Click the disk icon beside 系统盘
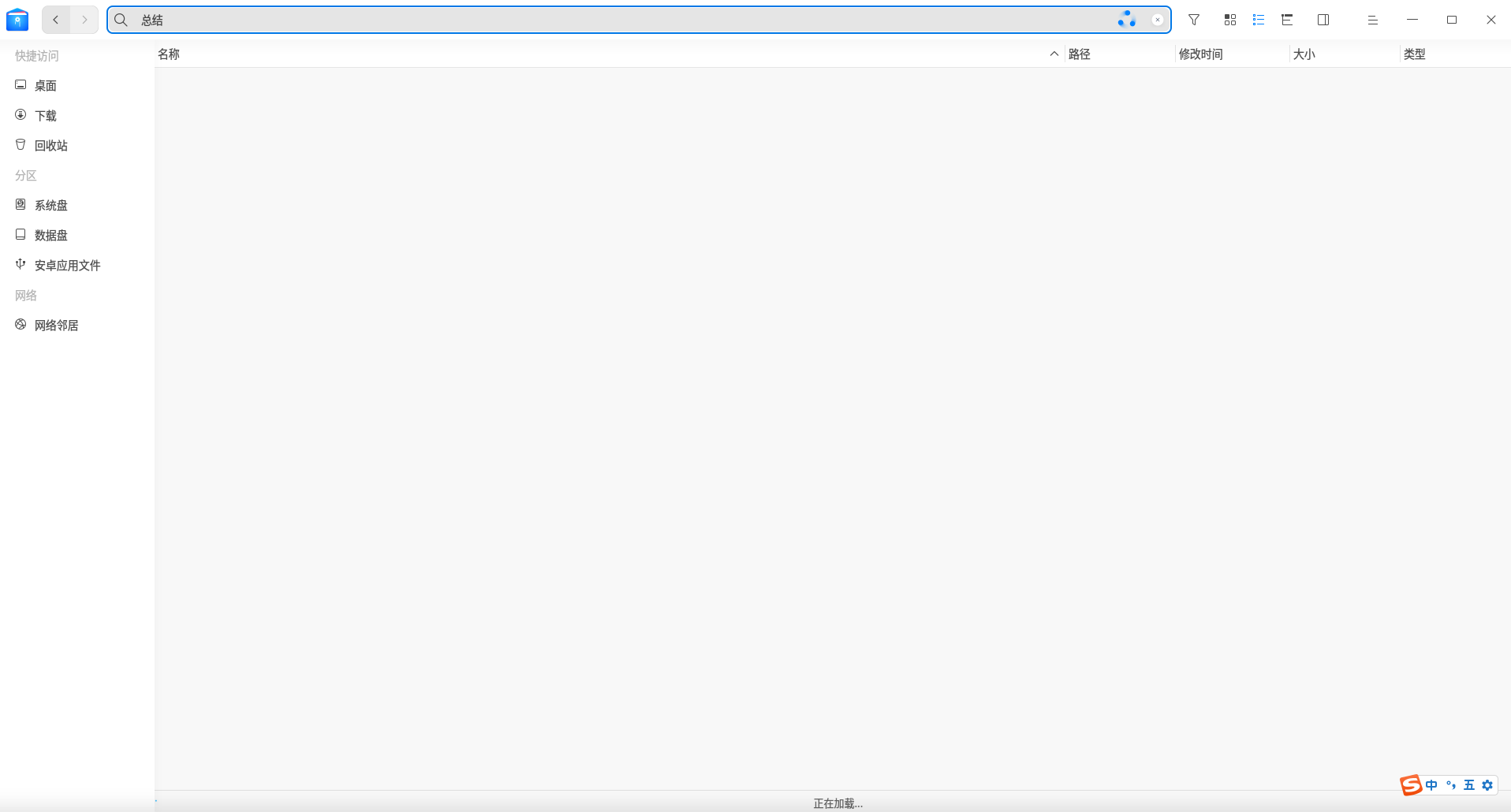This screenshot has width=1511, height=812. pyautogui.click(x=21, y=204)
